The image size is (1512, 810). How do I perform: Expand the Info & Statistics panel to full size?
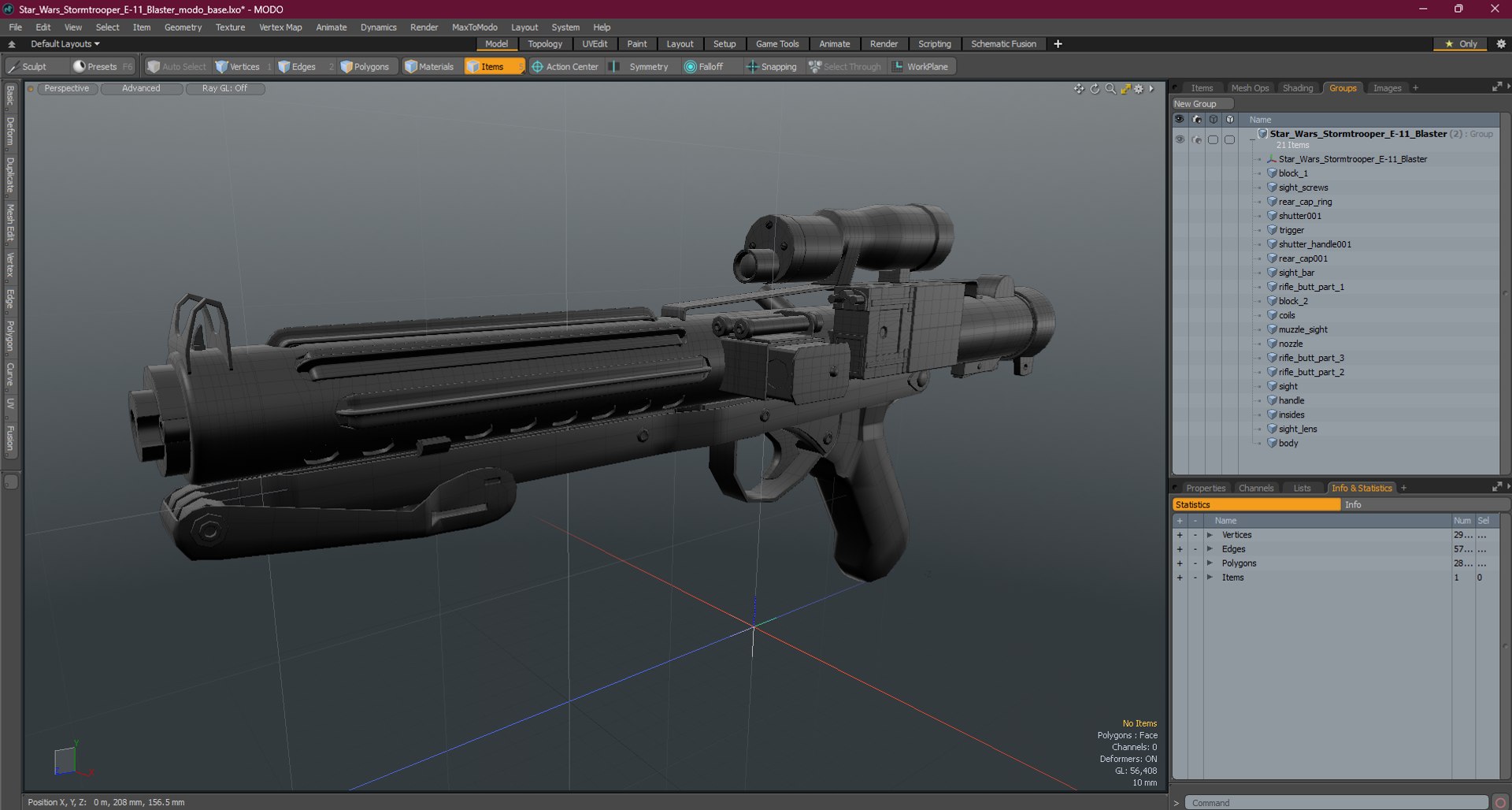(1496, 488)
